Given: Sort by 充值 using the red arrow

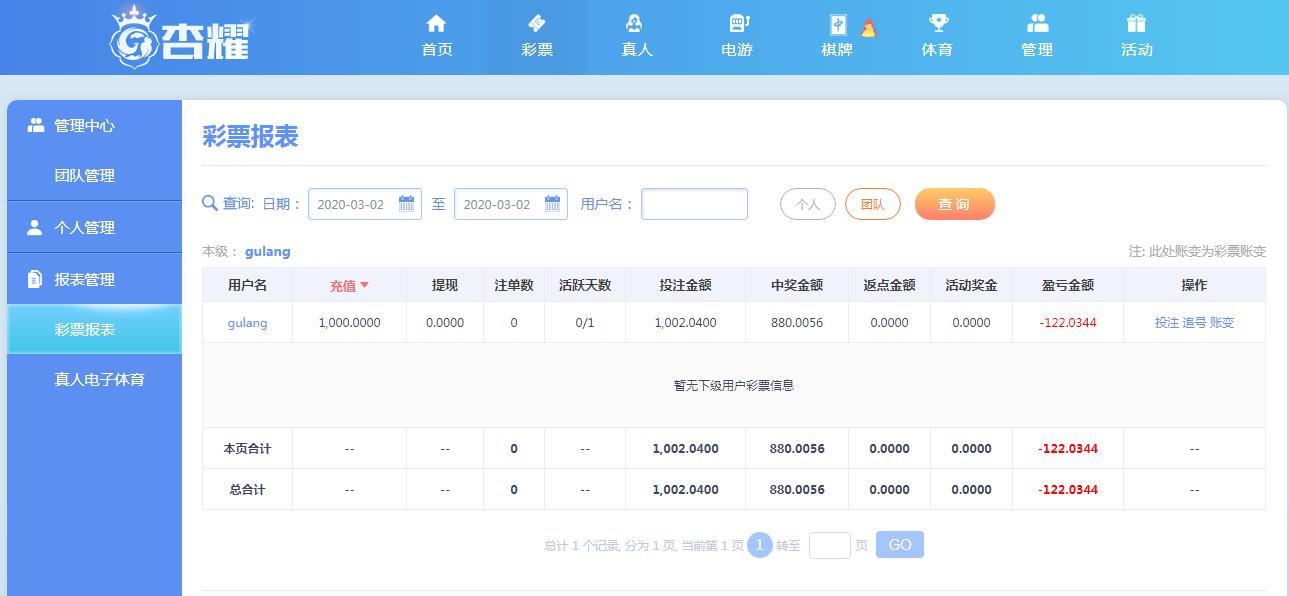Looking at the screenshot, I should click(364, 285).
